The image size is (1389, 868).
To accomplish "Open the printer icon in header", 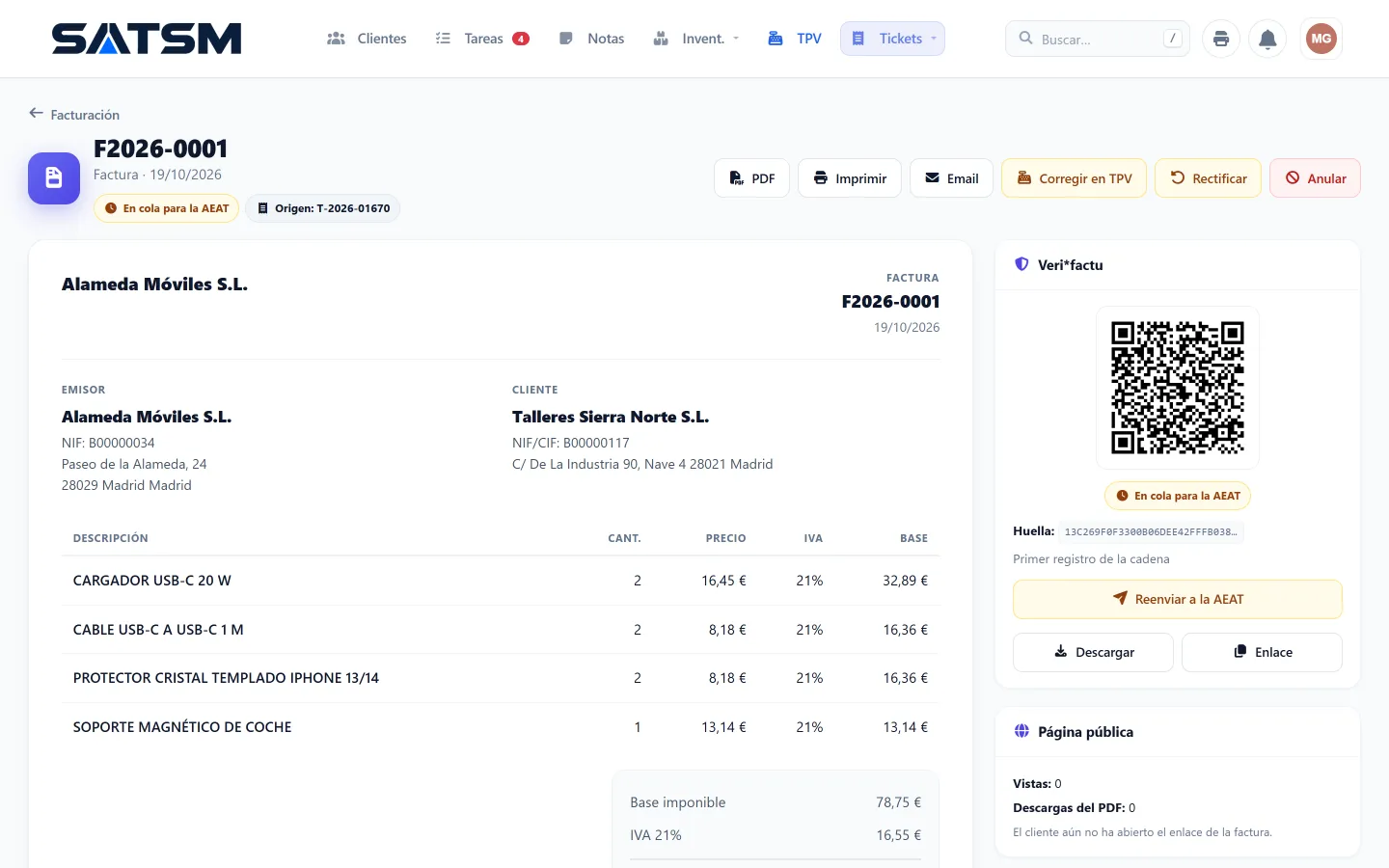I will (1221, 39).
